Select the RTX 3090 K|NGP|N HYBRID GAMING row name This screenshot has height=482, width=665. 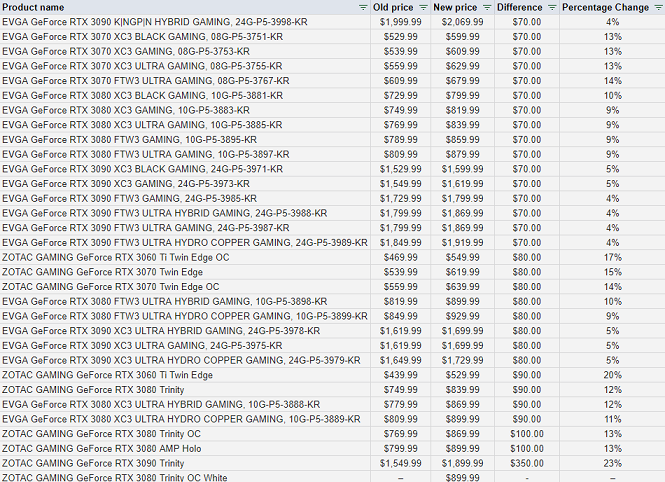[x=154, y=22]
